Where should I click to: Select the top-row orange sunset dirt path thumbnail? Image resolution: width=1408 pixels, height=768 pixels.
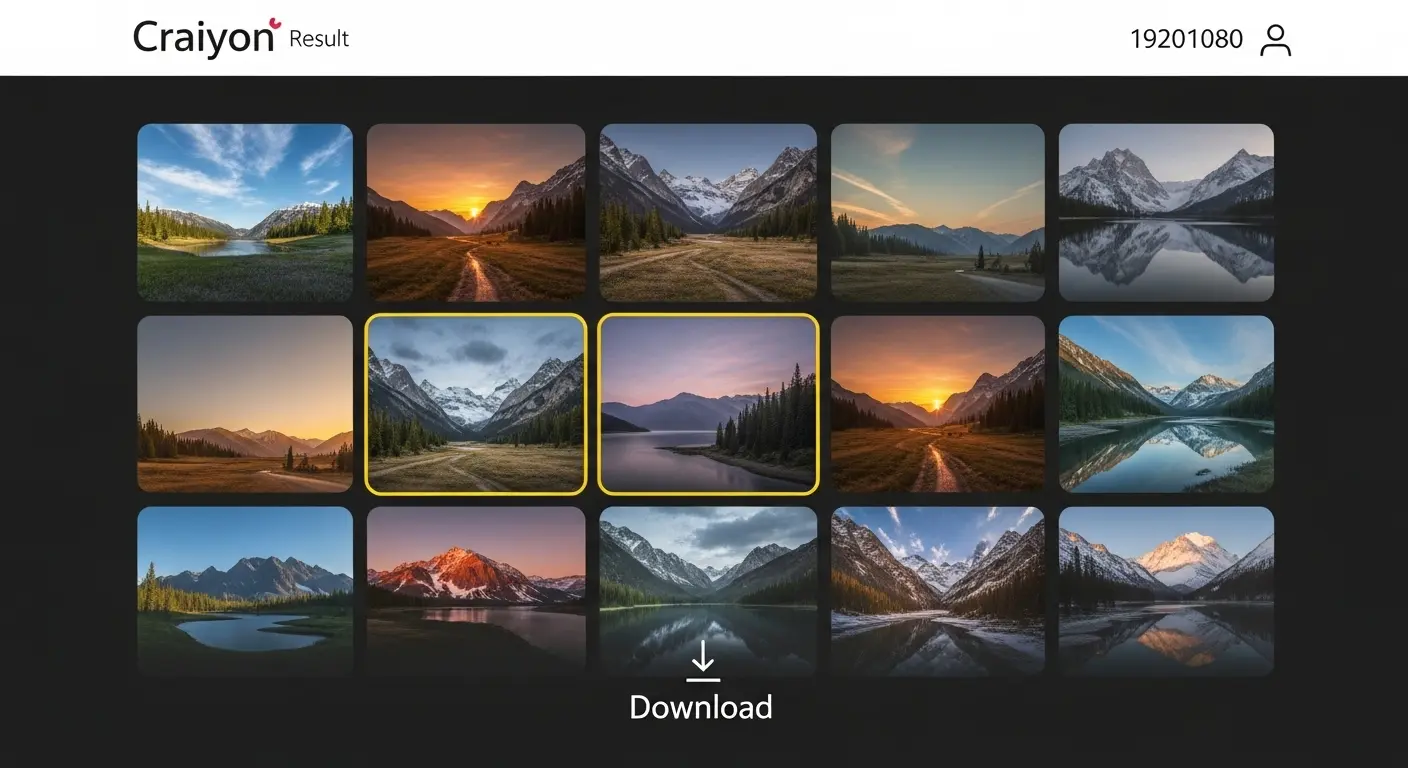tap(476, 212)
